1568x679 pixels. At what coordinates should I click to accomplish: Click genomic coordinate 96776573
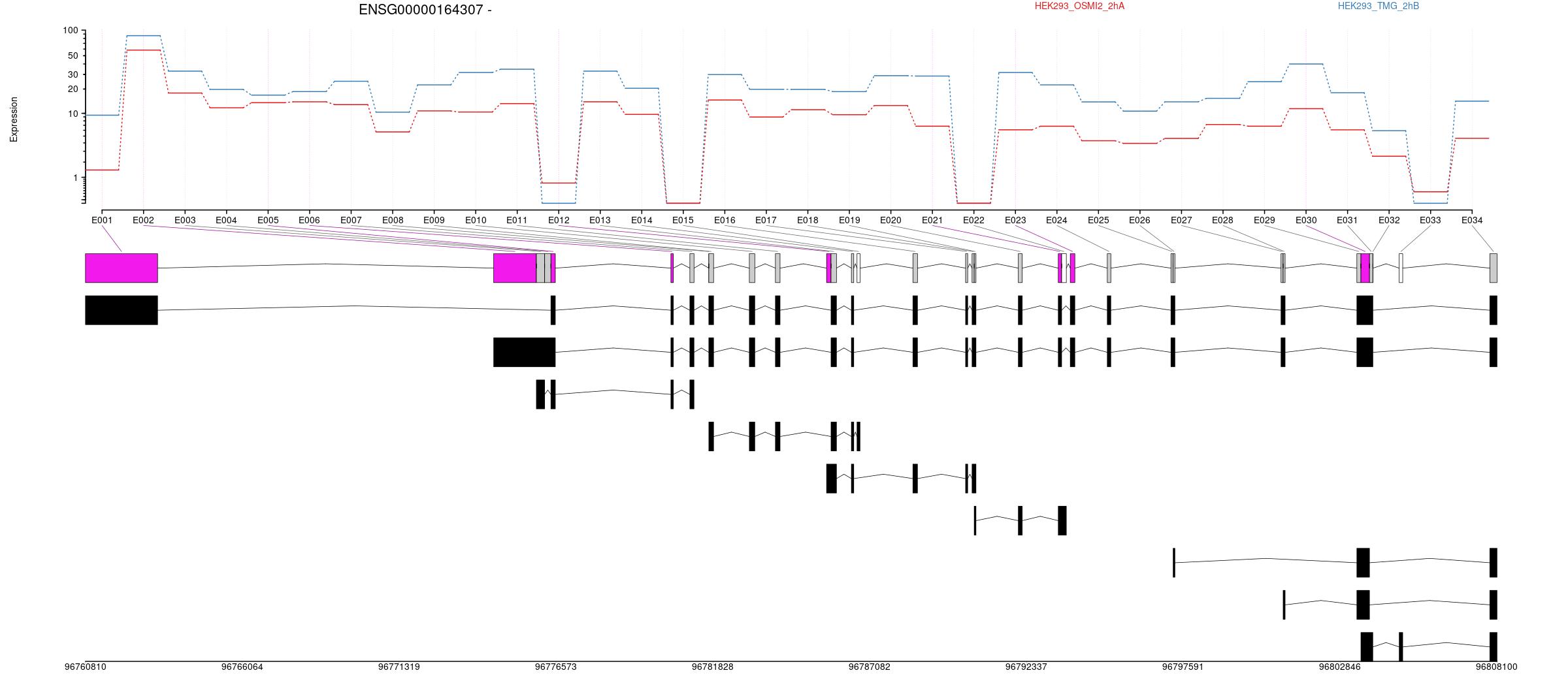click(x=556, y=667)
